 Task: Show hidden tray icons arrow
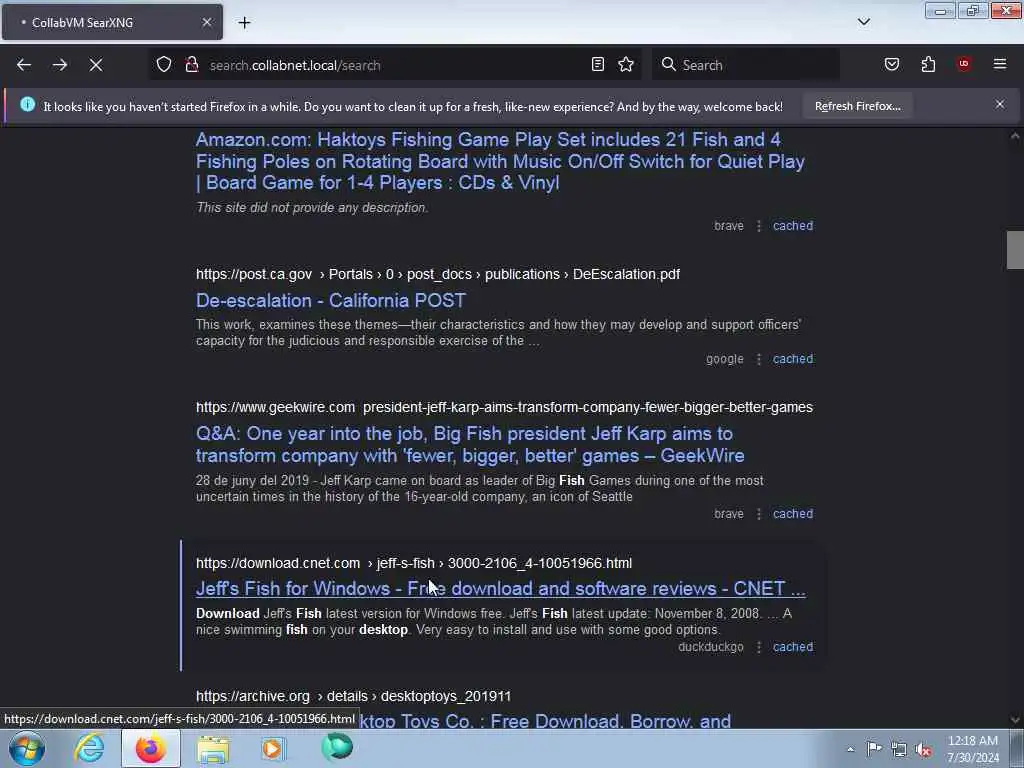tap(850, 750)
